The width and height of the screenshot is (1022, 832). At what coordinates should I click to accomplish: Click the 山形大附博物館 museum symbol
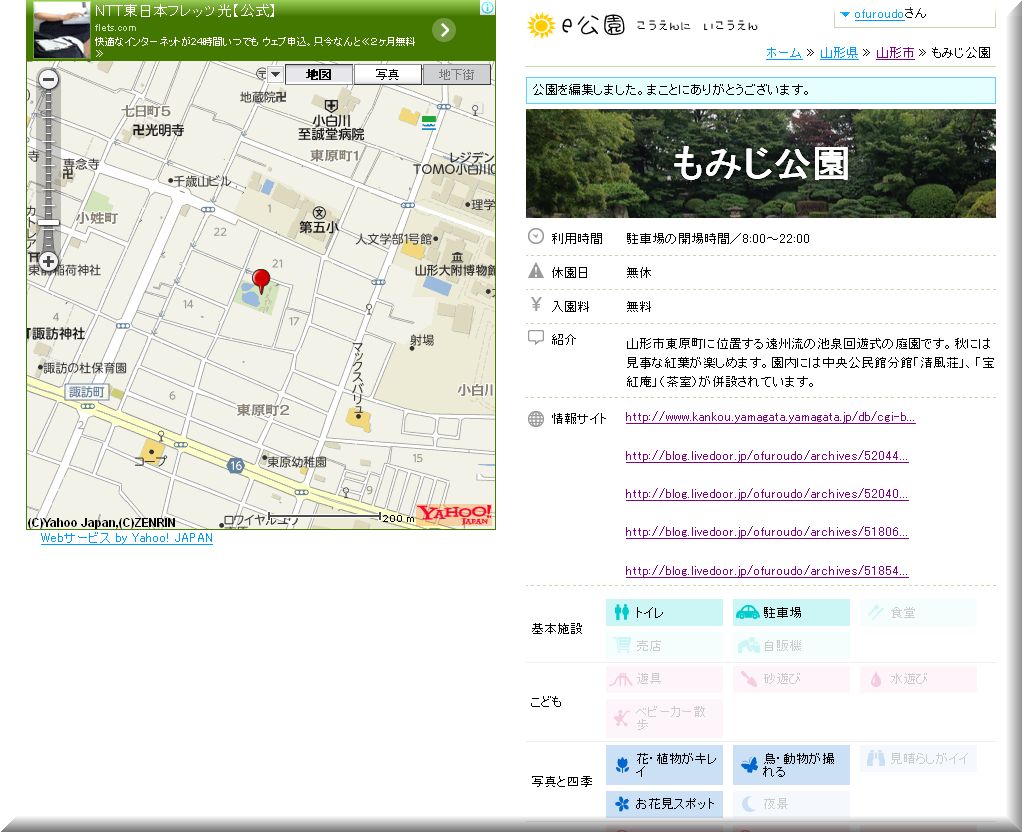pos(457,257)
